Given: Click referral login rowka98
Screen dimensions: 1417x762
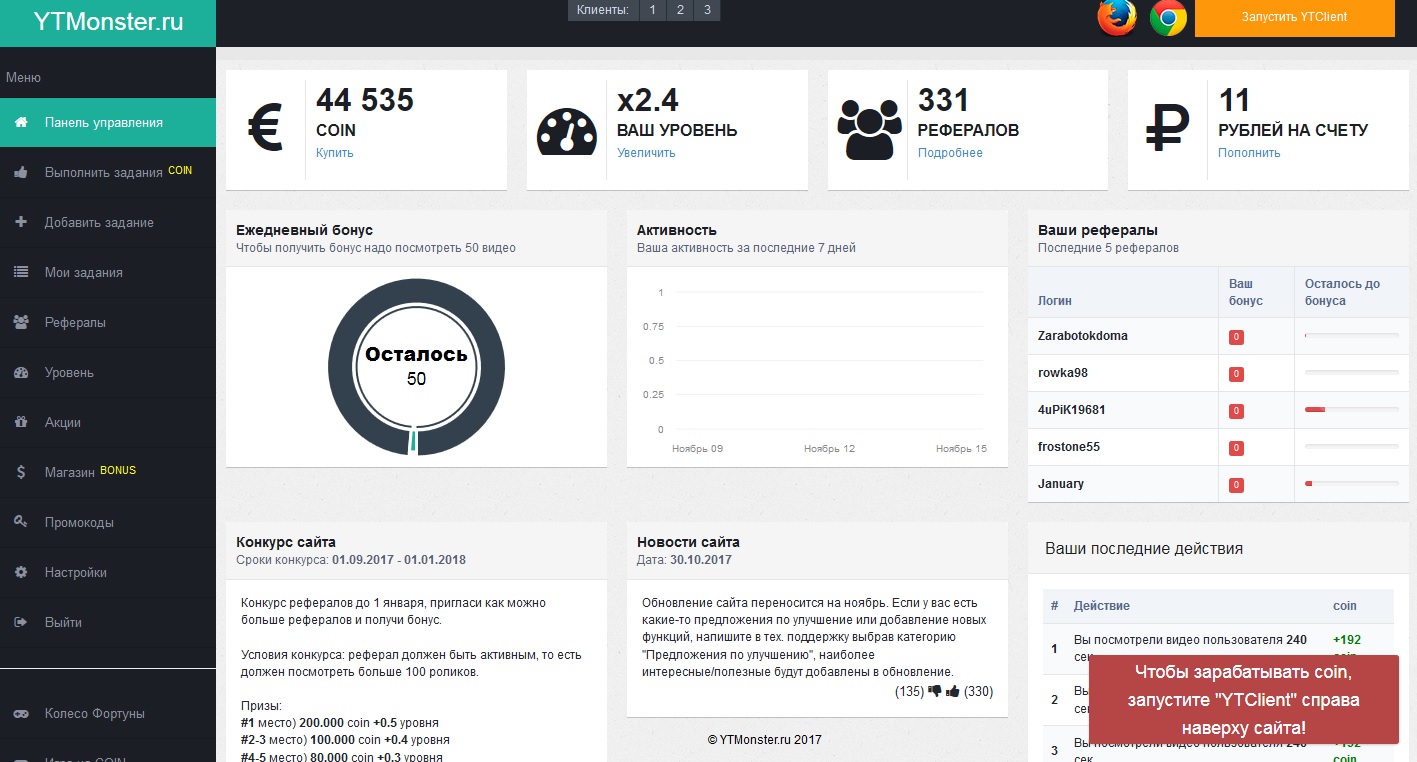Looking at the screenshot, I should tap(1063, 373).
